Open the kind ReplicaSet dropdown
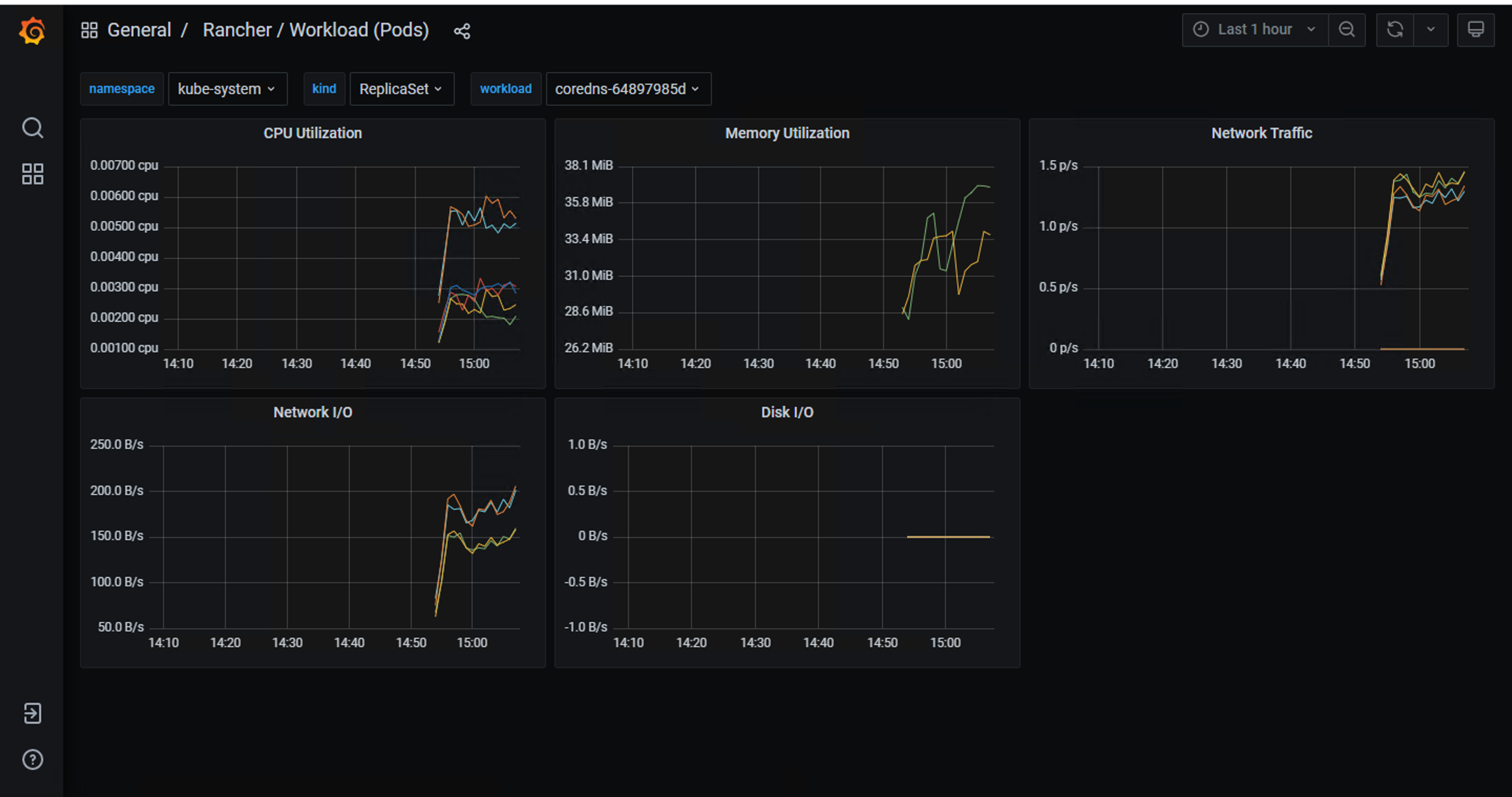Viewport: 1512px width, 797px height. pos(402,89)
